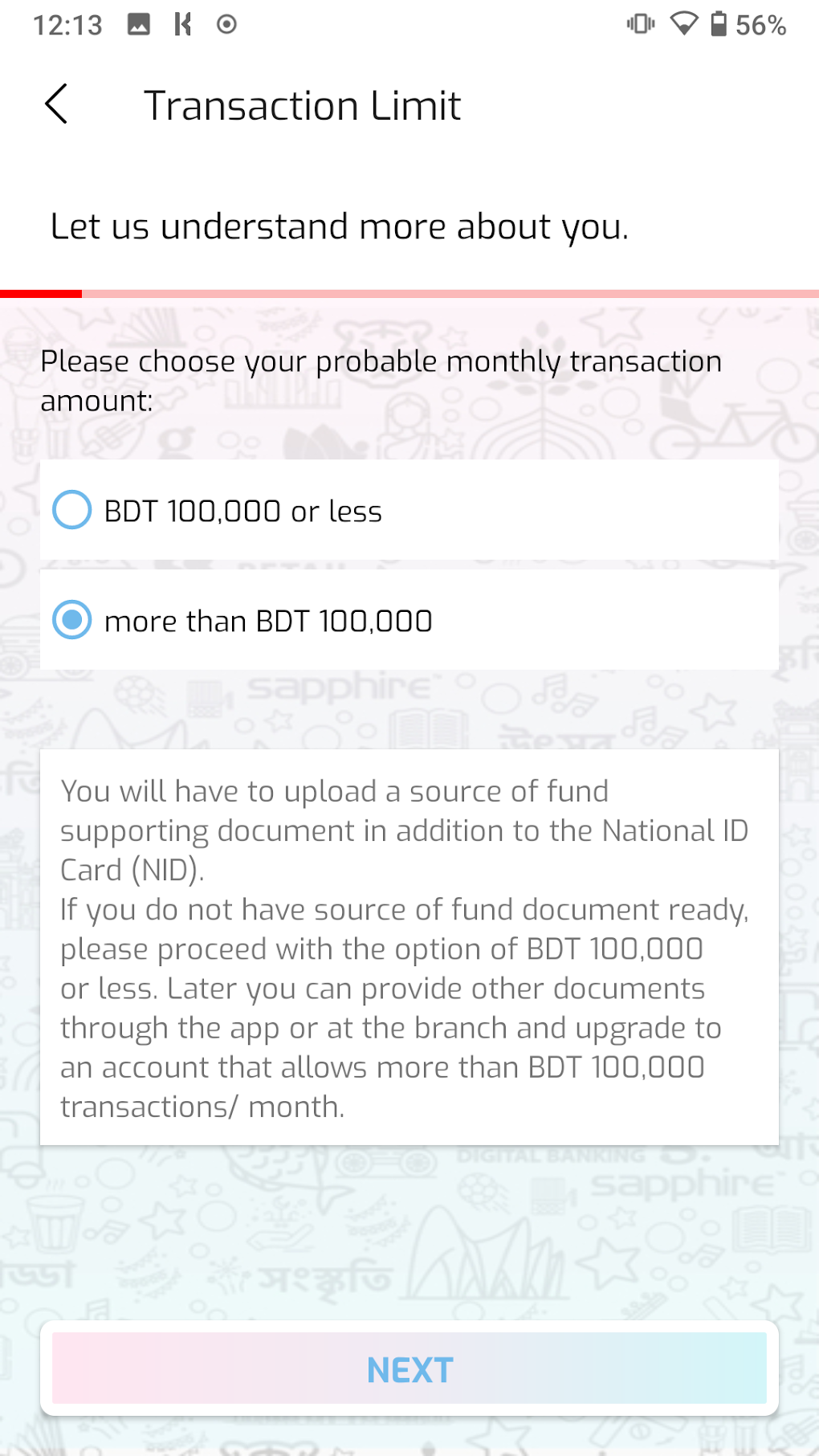Tap the clock showing 12:13
819x1456 pixels.
pos(68,24)
